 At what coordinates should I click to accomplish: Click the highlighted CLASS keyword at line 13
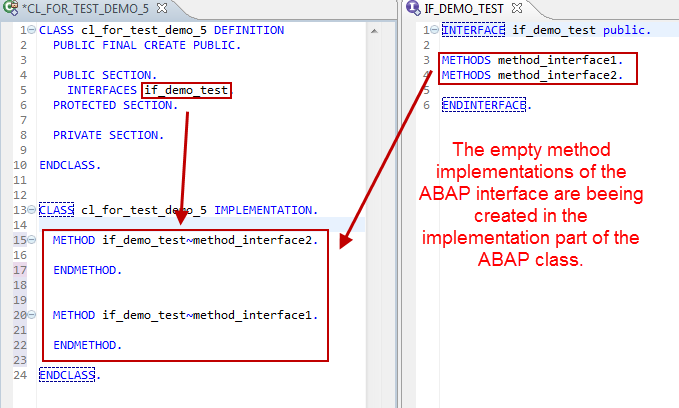coord(56,210)
